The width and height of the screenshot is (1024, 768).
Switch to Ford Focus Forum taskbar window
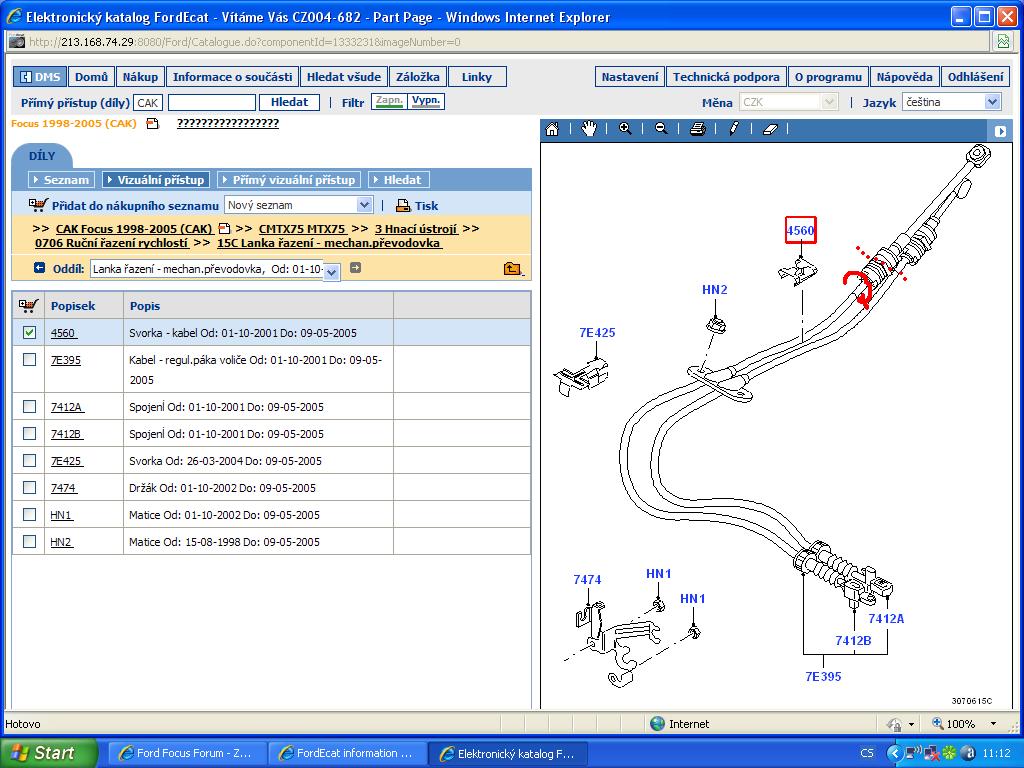(185, 753)
